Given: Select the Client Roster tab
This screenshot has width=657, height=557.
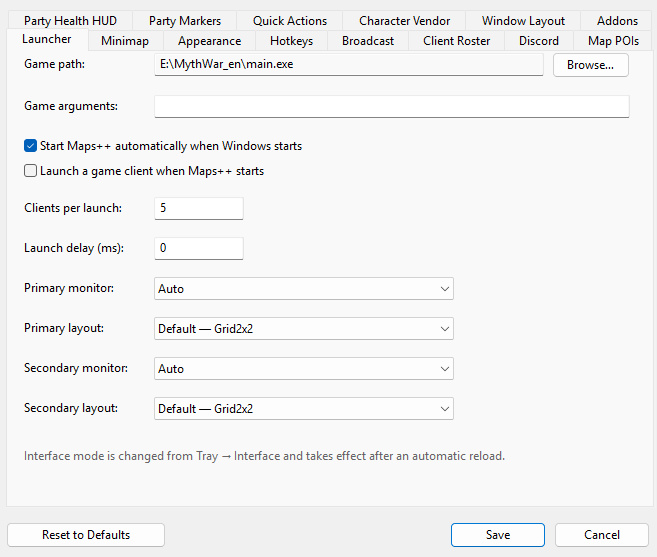Looking at the screenshot, I should (x=456, y=41).
